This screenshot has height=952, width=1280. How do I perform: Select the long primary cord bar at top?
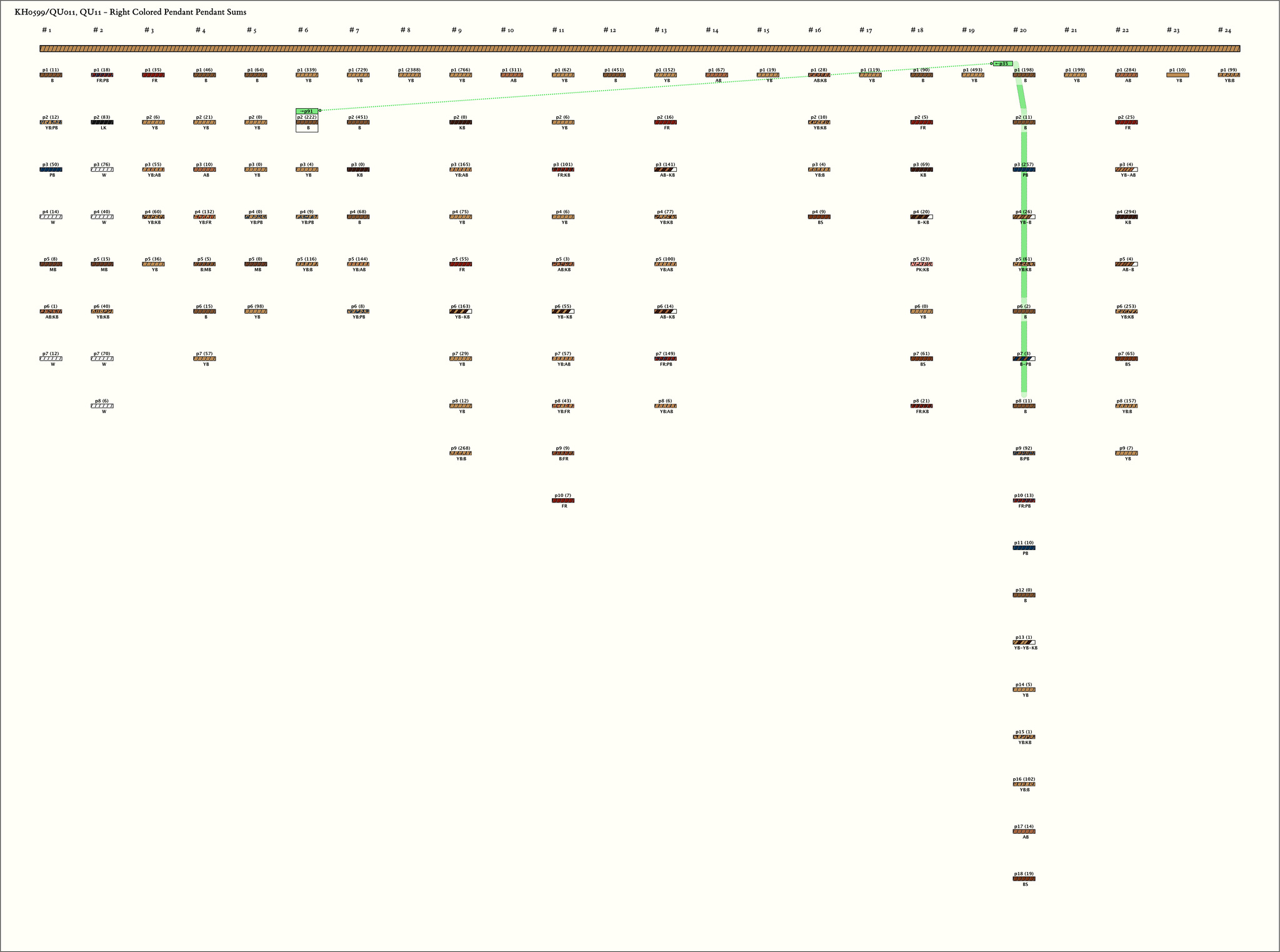tap(639, 49)
